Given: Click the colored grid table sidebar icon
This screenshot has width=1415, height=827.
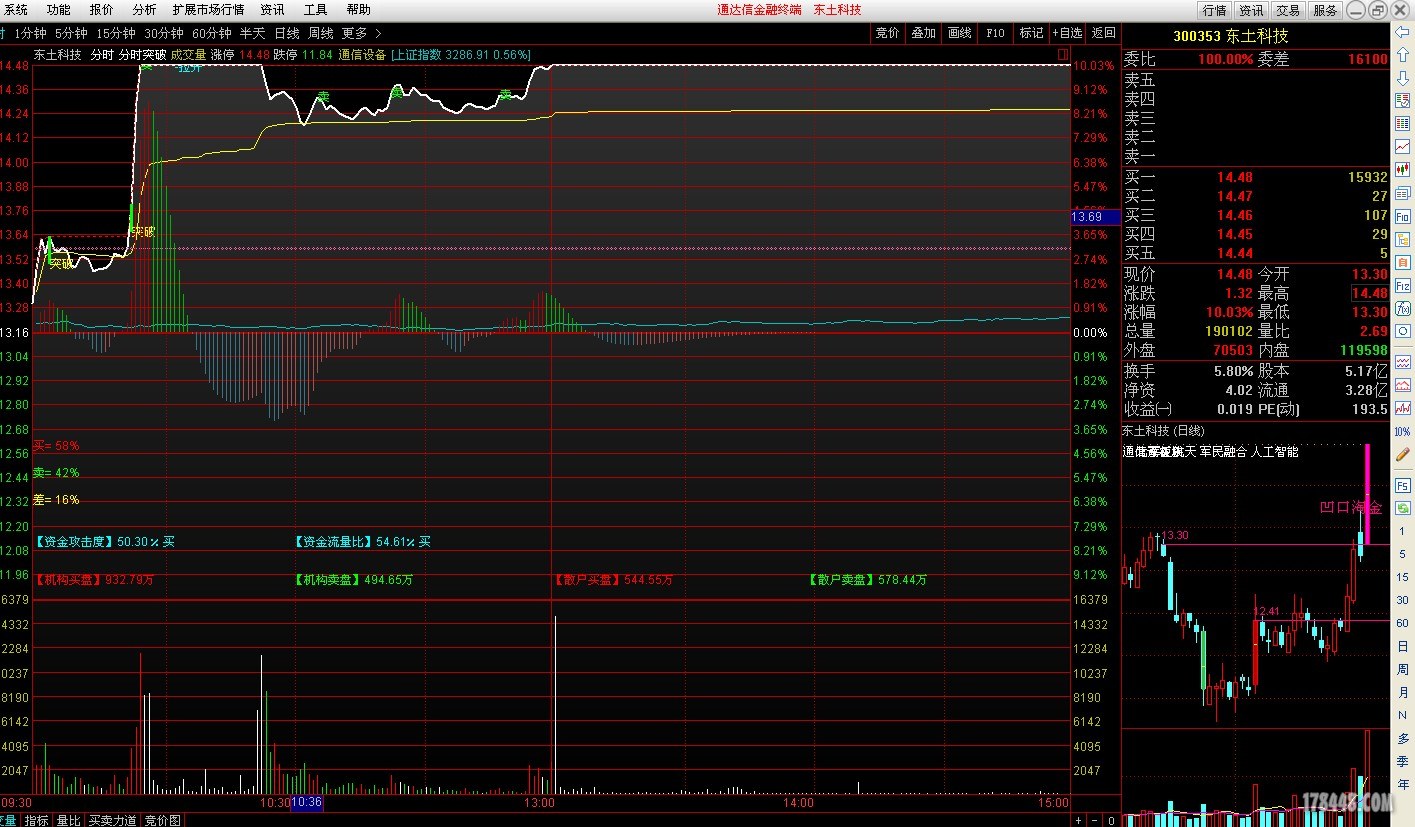Looking at the screenshot, I should coord(1403,123).
